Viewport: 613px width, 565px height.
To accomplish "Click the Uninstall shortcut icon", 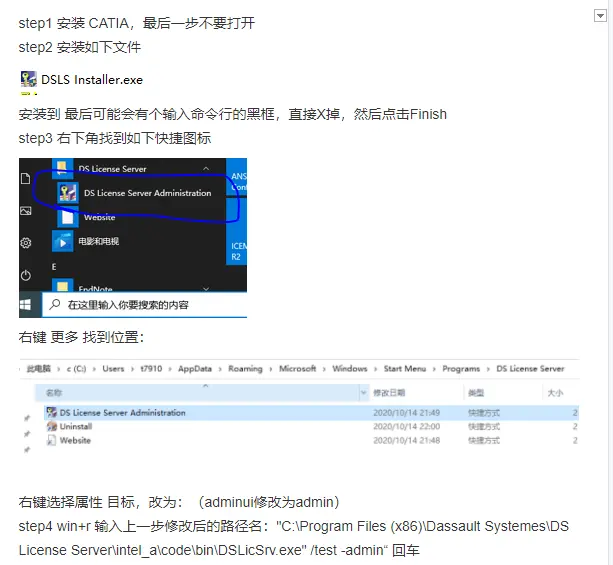I will (51, 426).
